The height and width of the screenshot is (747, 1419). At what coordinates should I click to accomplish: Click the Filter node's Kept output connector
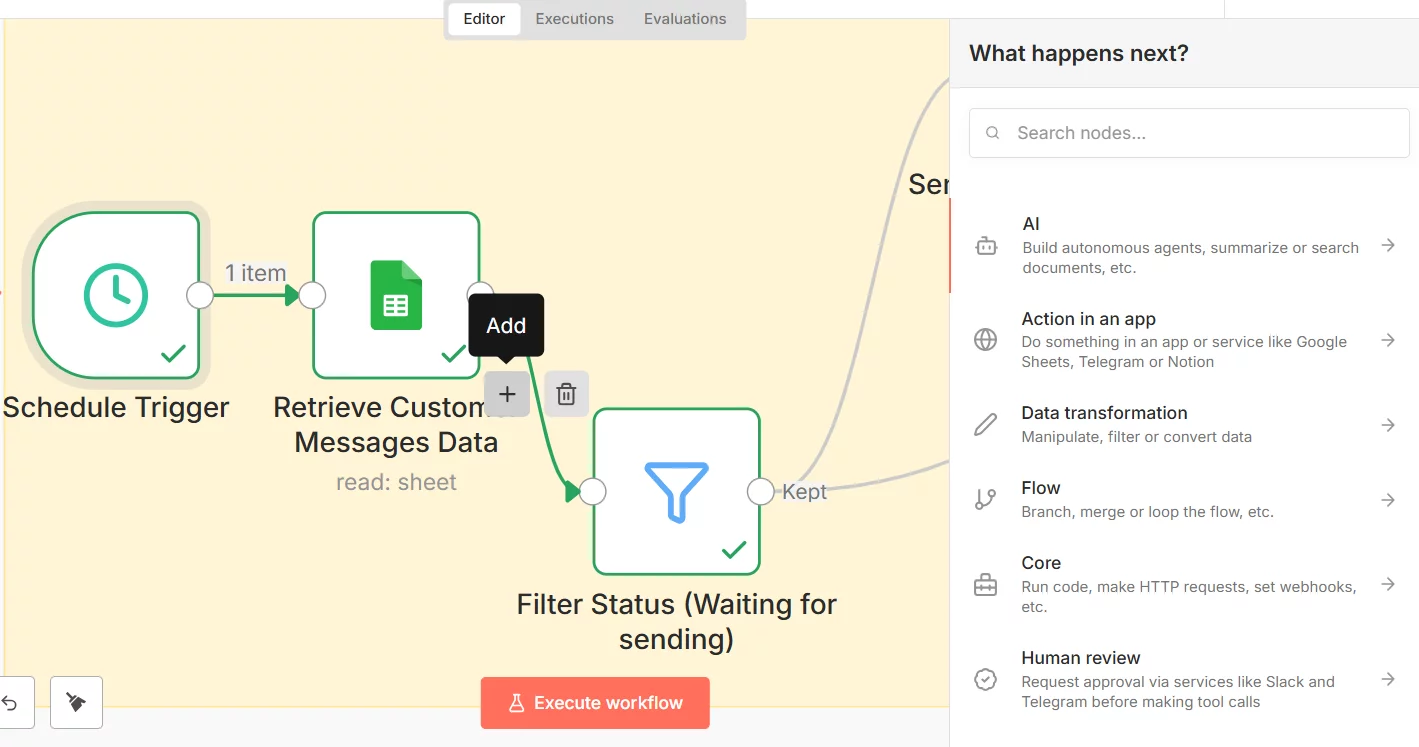point(761,491)
